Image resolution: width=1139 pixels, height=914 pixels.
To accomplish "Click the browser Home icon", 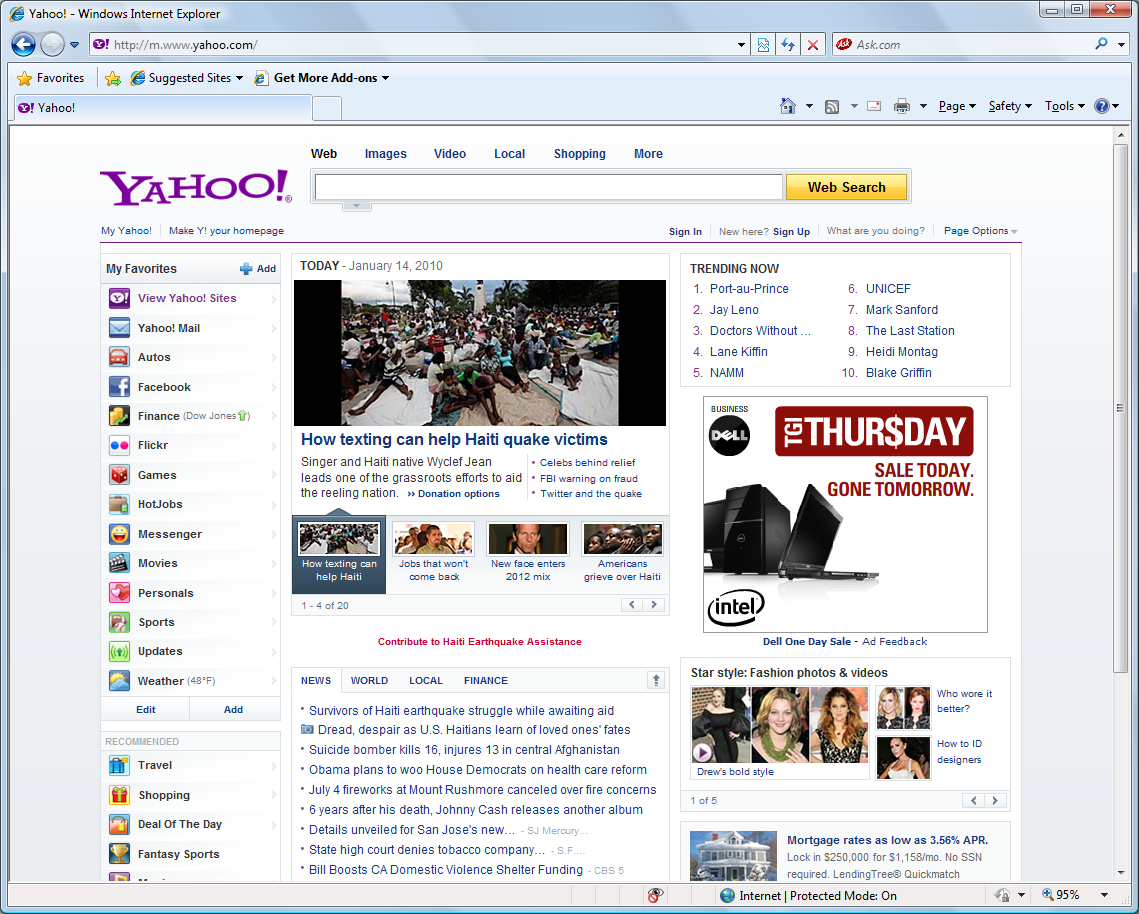I will pyautogui.click(x=788, y=106).
